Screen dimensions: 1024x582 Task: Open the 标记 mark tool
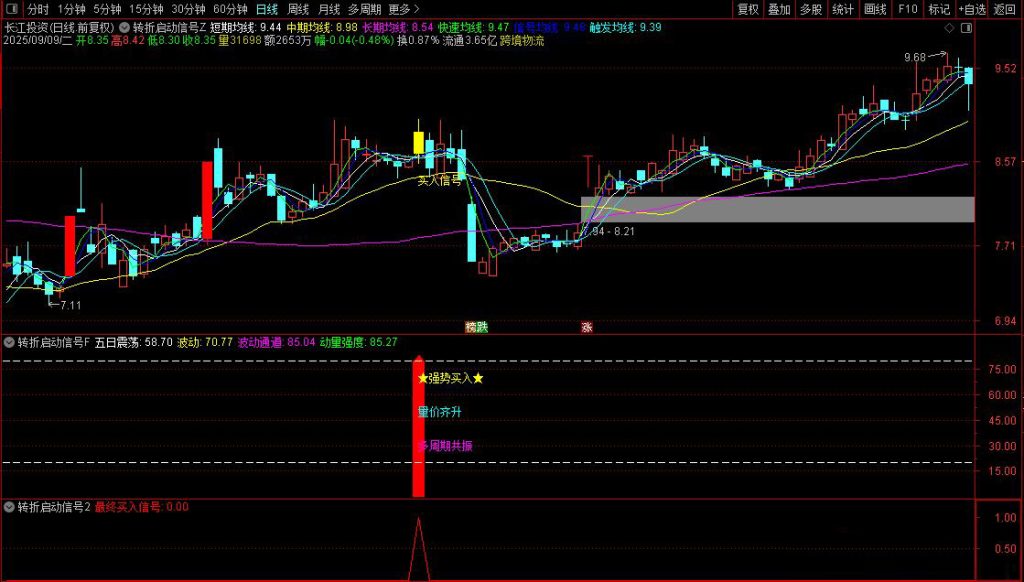pyautogui.click(x=938, y=9)
